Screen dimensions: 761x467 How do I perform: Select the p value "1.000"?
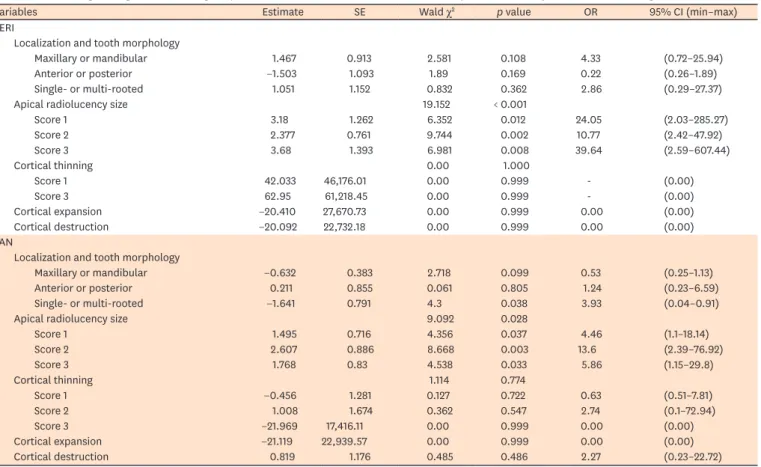pyautogui.click(x=516, y=166)
